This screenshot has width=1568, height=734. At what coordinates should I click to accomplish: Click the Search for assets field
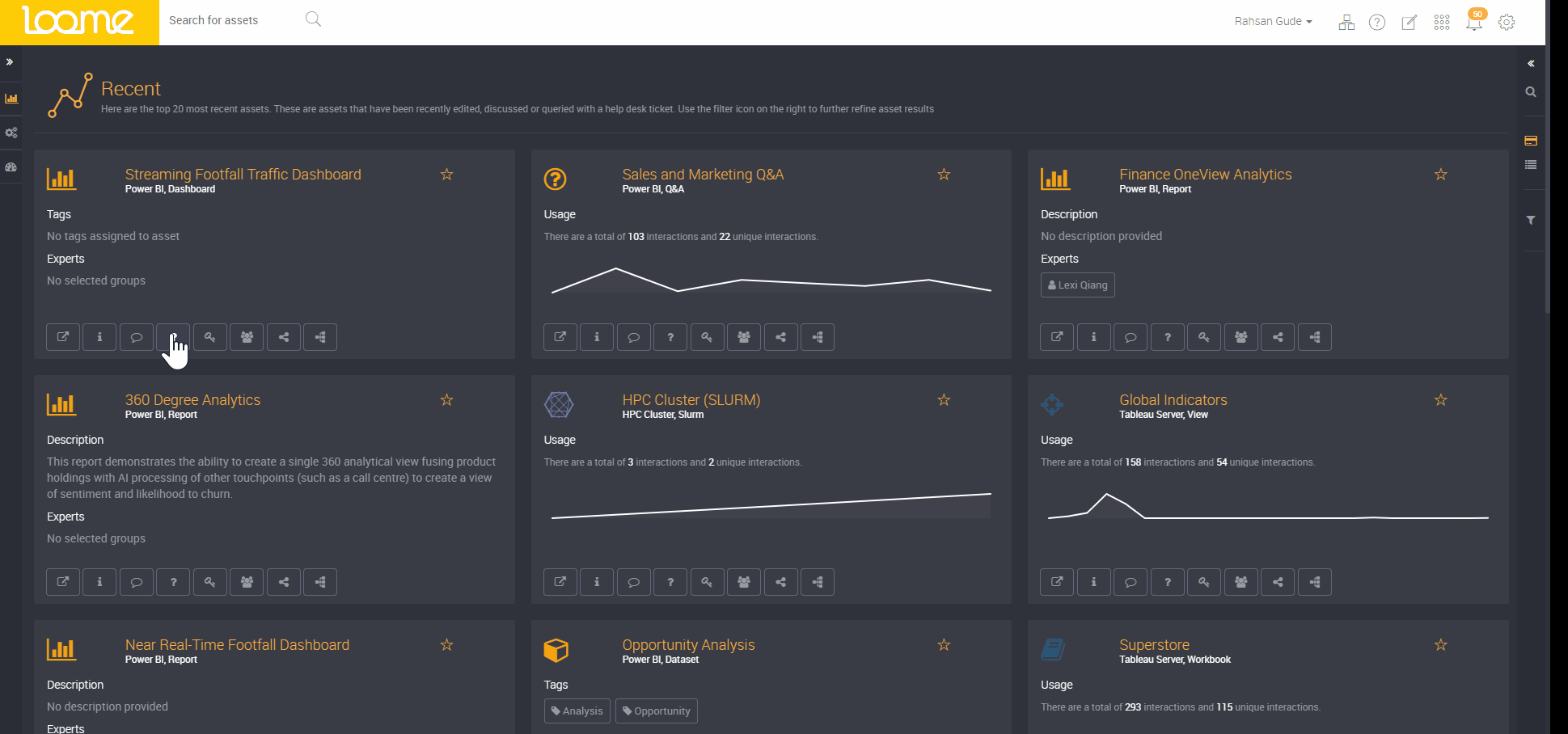[x=230, y=20]
